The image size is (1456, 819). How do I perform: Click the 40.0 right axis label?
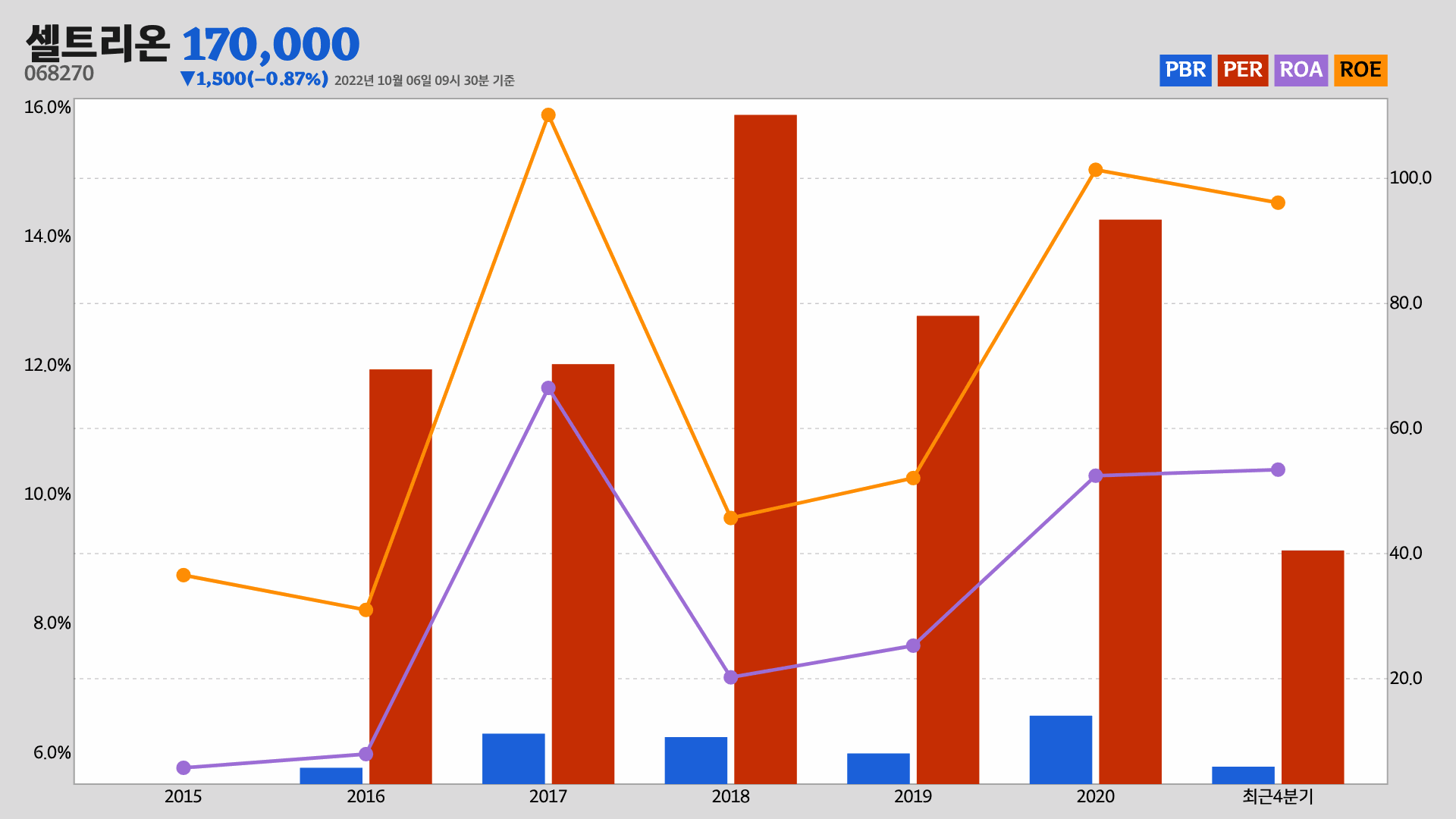pyautogui.click(x=1406, y=553)
